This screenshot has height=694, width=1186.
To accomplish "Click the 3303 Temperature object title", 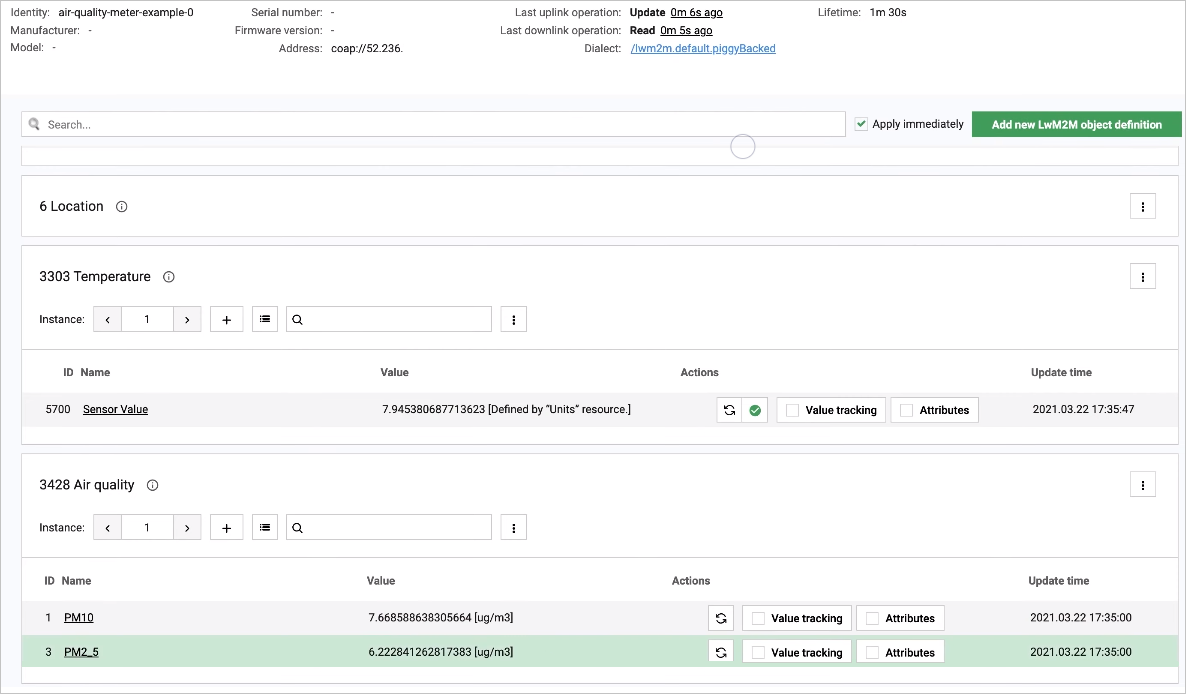I will pyautogui.click(x=95, y=277).
